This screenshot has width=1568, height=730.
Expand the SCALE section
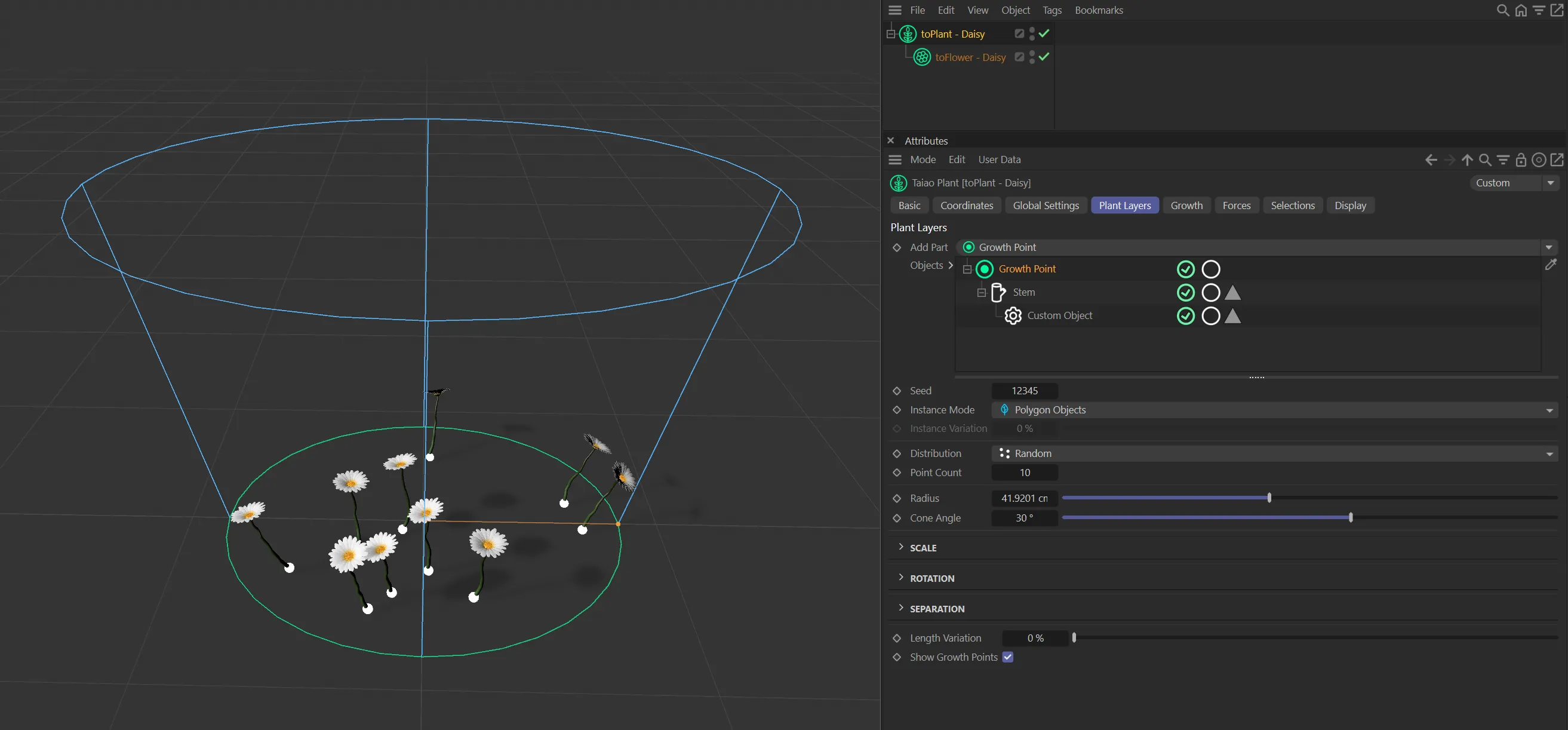902,547
